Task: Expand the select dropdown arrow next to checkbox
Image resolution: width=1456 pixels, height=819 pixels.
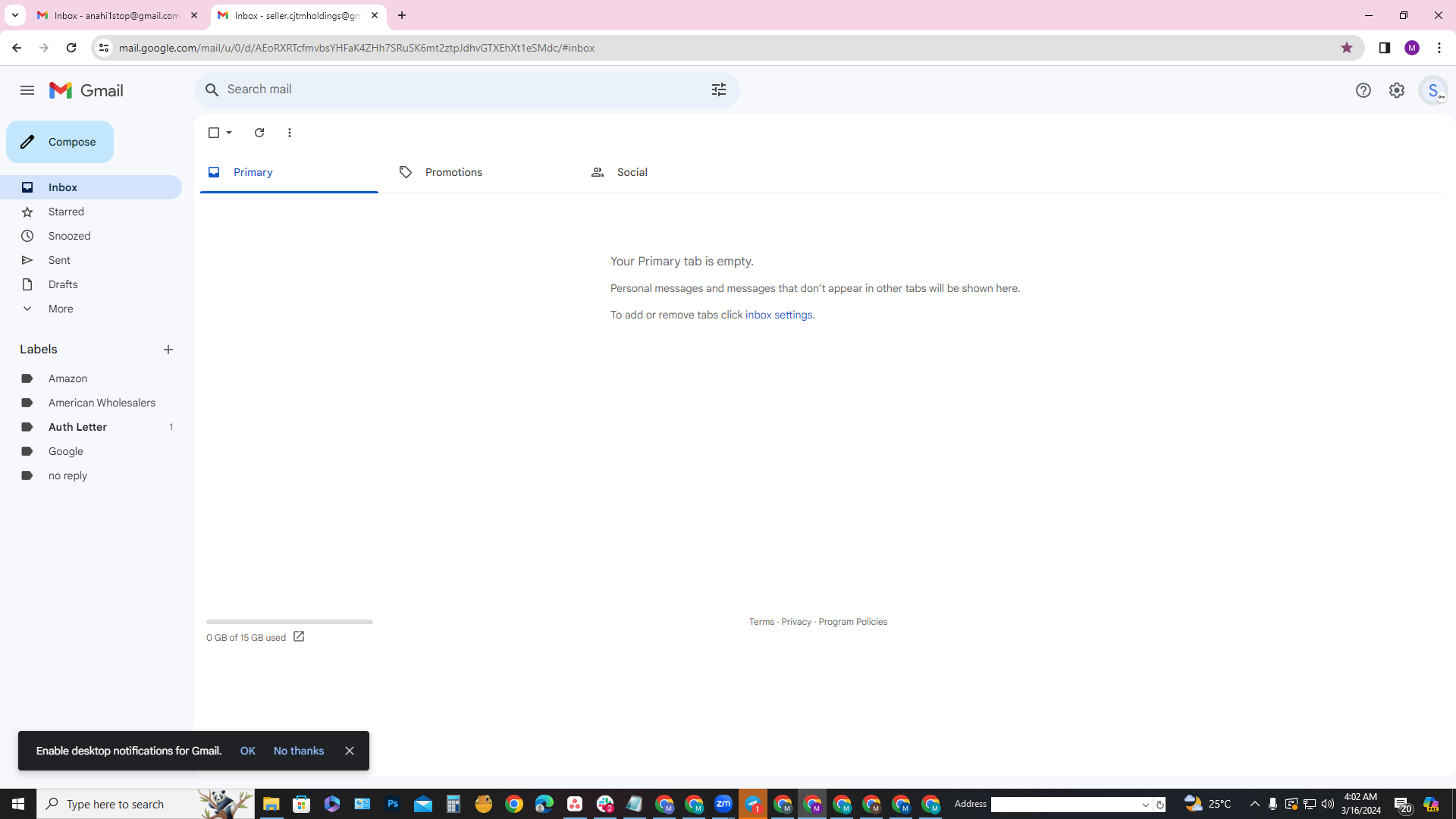Action: [x=229, y=133]
